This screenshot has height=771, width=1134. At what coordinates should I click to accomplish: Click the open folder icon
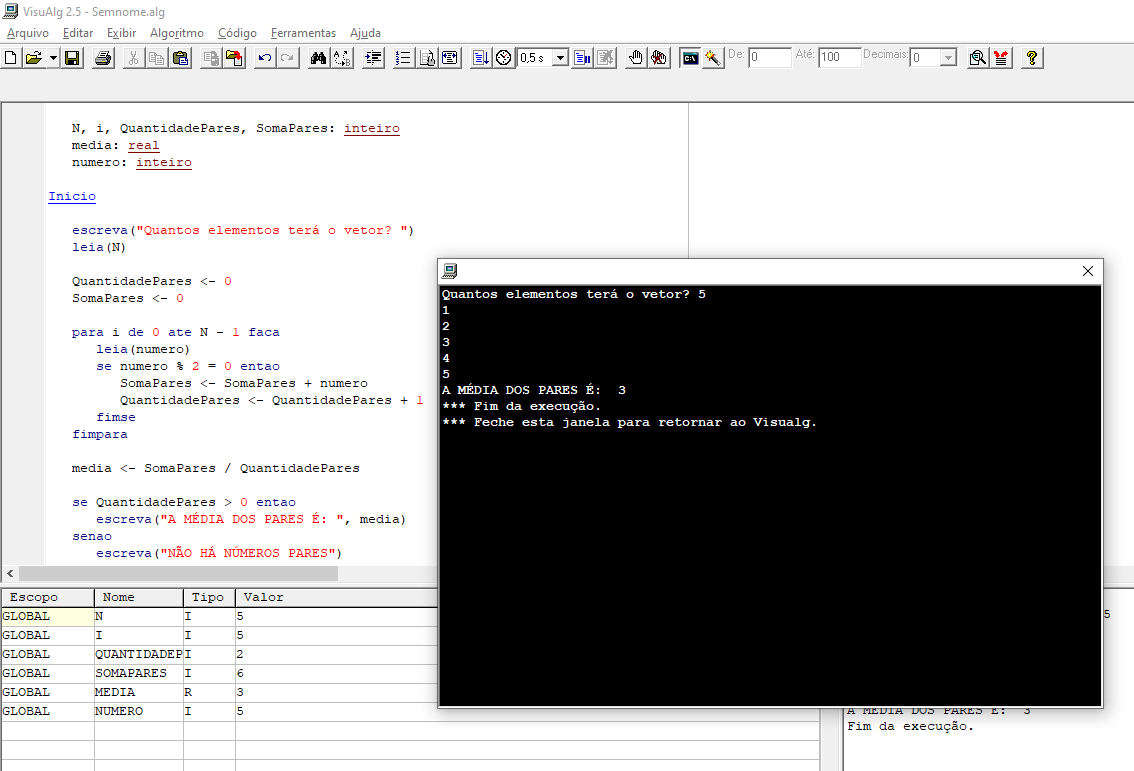tap(33, 58)
